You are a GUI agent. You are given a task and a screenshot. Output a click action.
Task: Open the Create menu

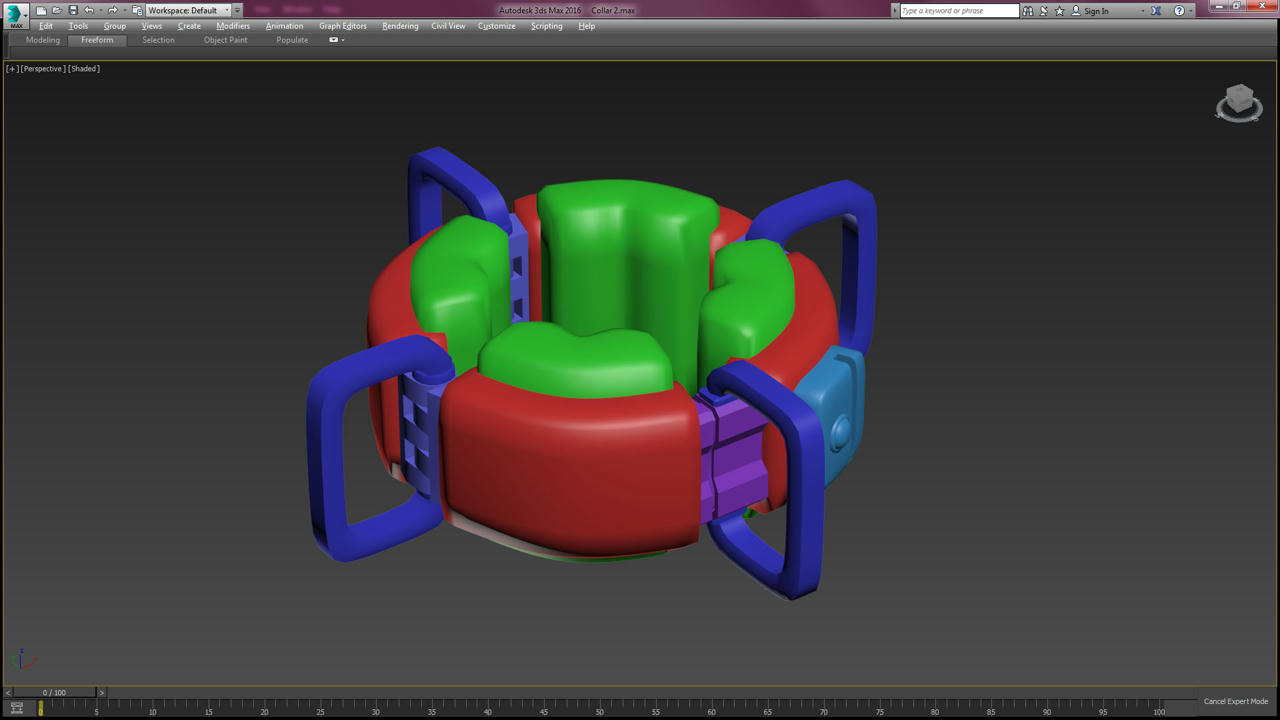(189, 26)
